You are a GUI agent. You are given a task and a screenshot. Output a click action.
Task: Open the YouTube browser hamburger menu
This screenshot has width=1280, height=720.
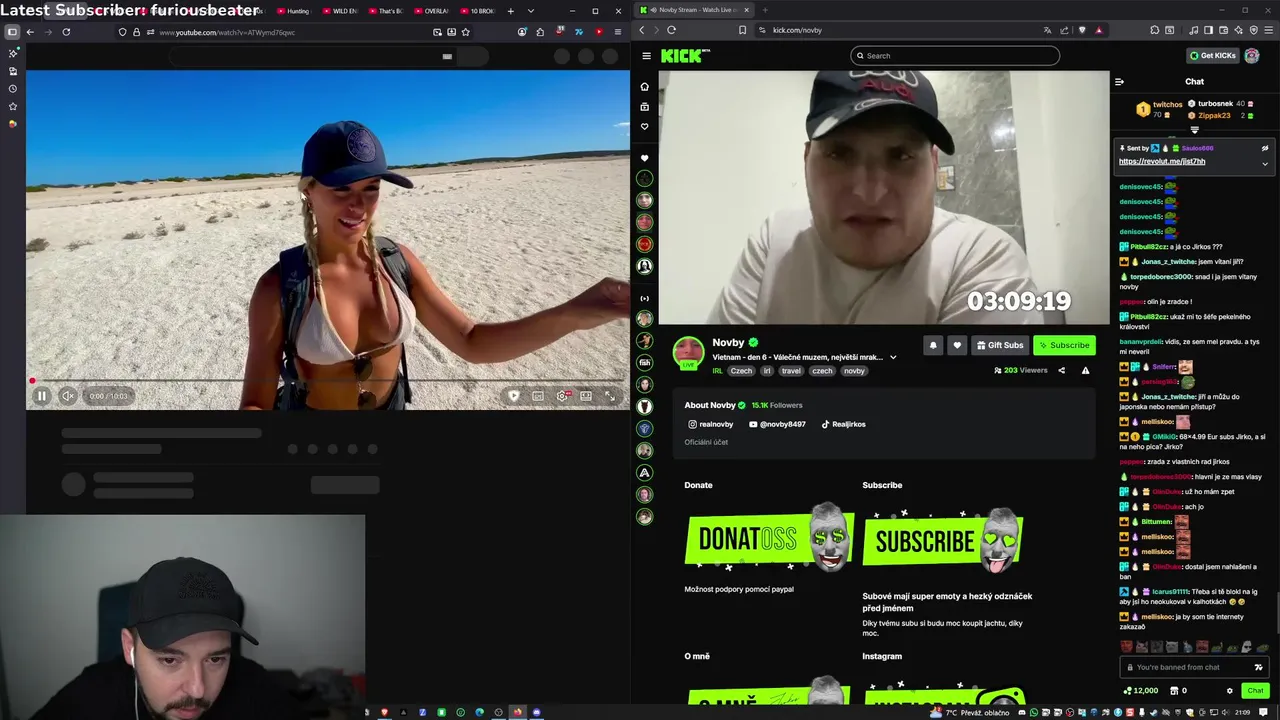(x=617, y=32)
